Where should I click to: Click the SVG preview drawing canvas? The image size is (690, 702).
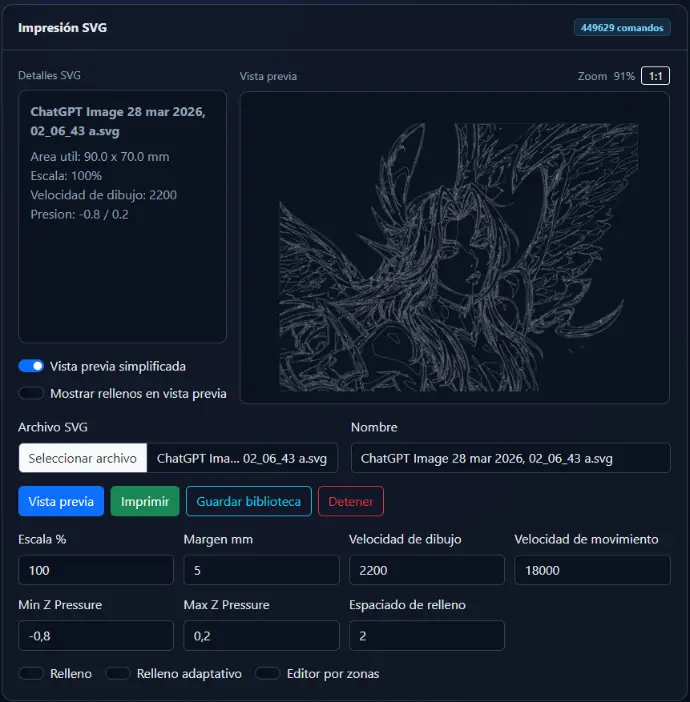pos(454,248)
